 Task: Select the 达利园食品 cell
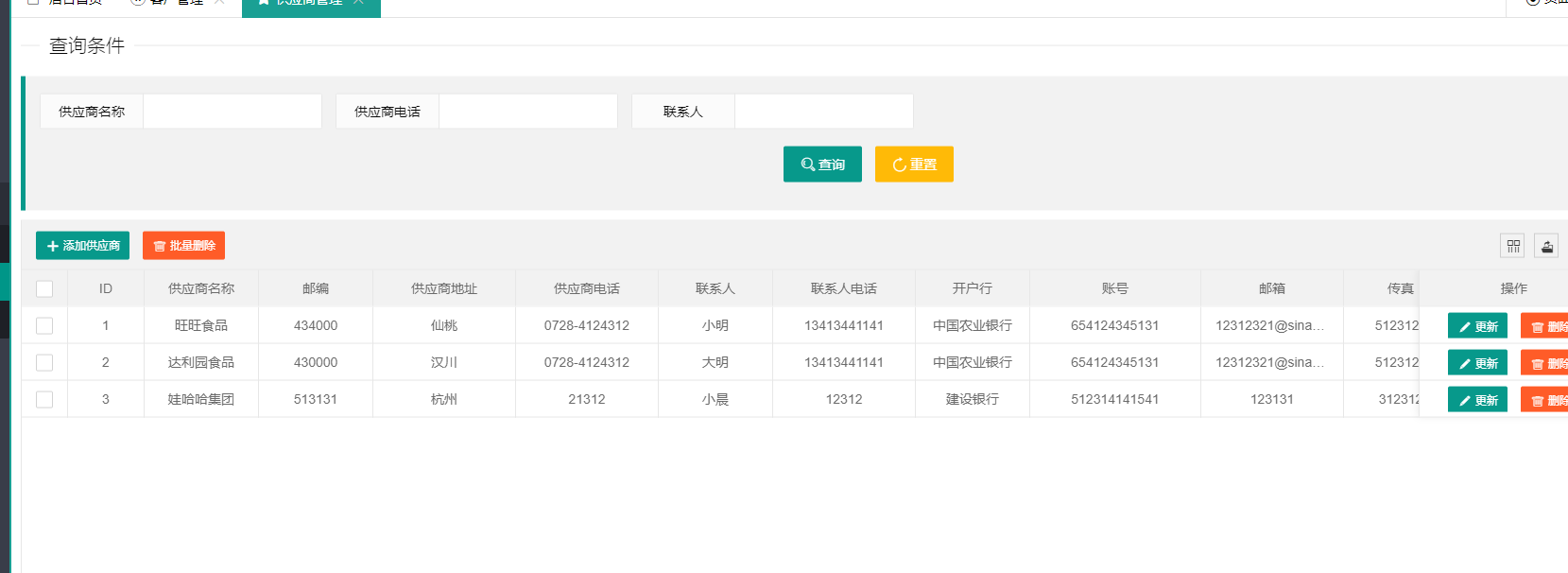click(201, 362)
